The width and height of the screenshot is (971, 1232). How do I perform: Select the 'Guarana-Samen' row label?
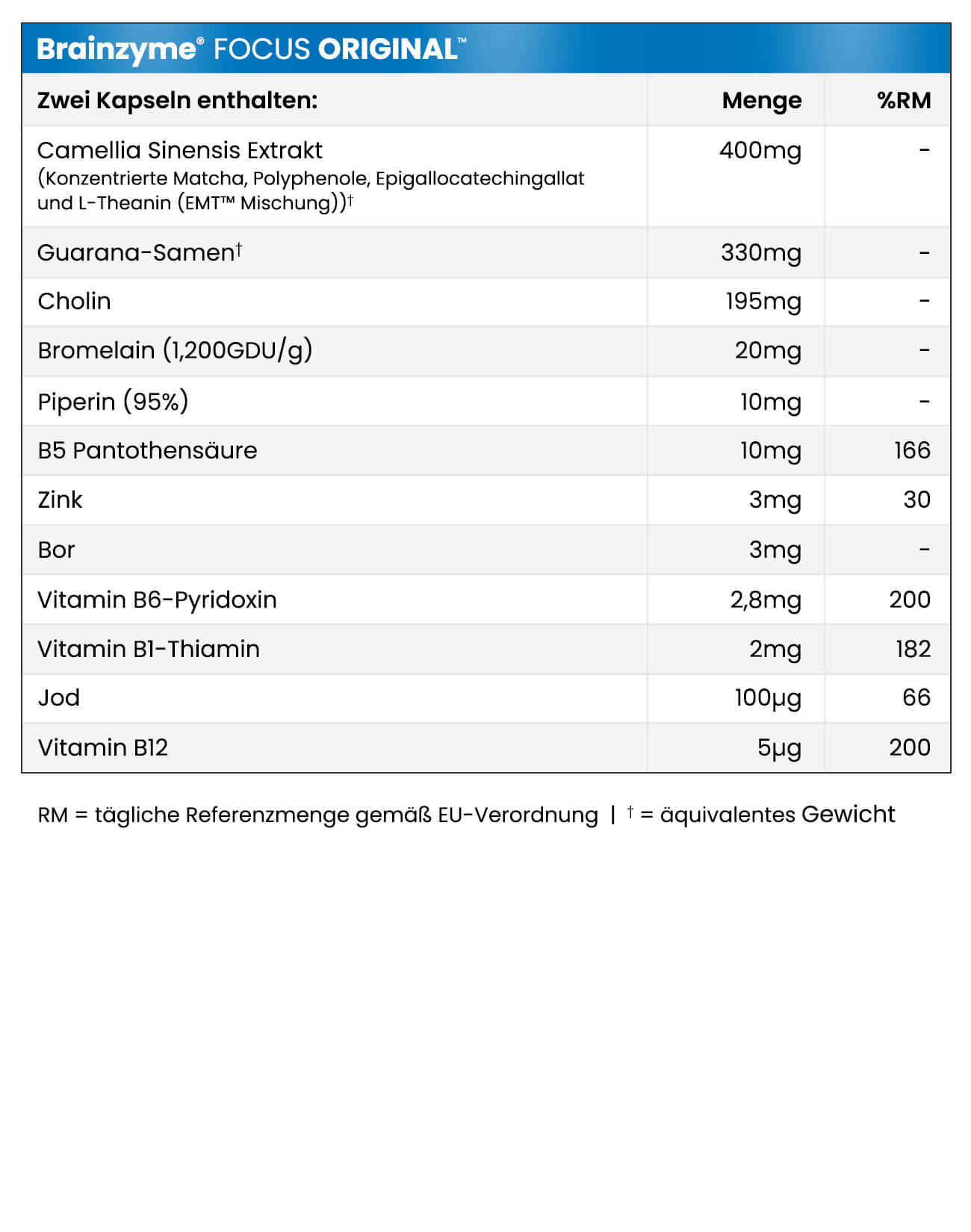point(139,252)
